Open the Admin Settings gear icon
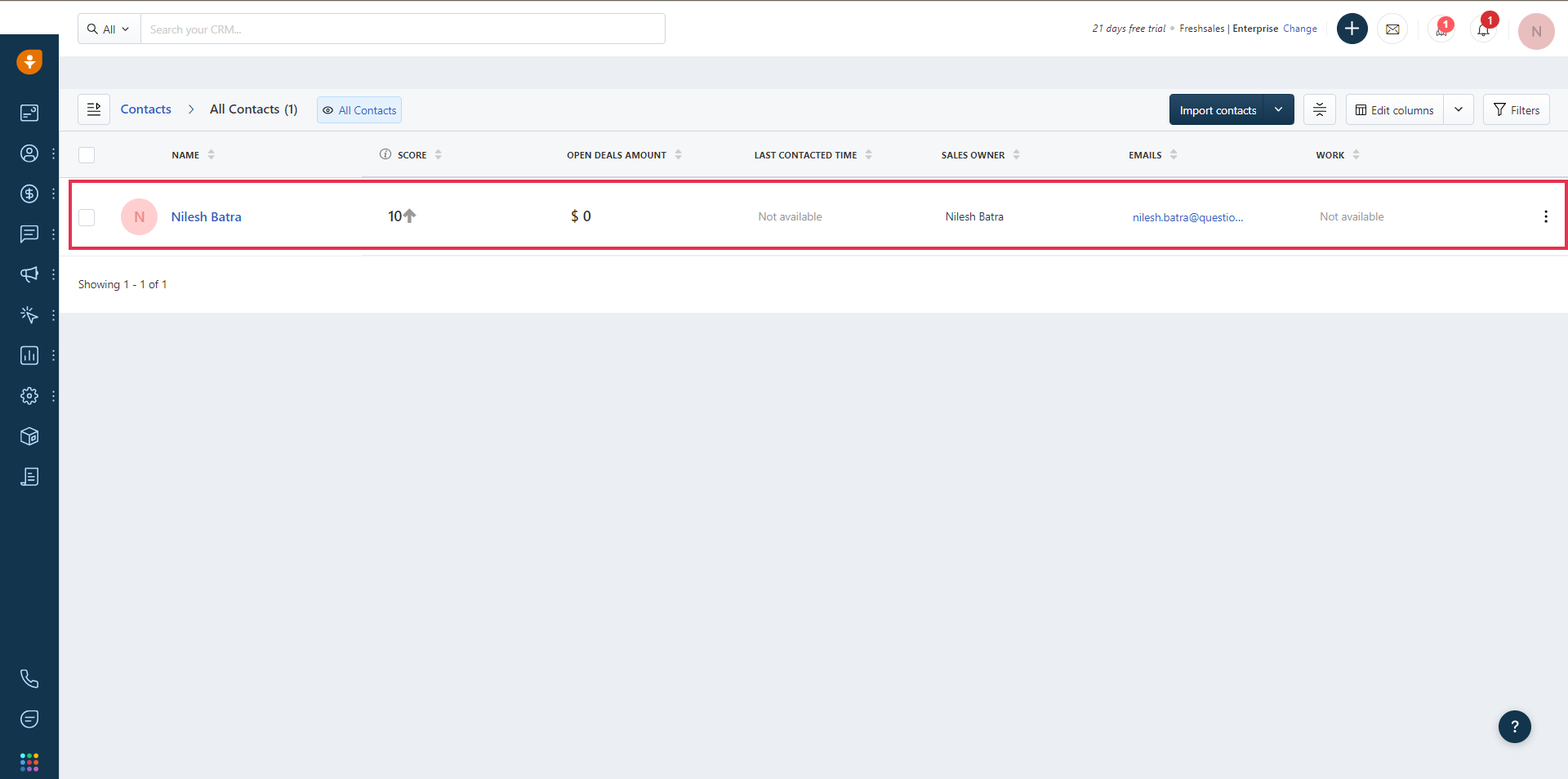Image resolution: width=1568 pixels, height=779 pixels. click(29, 396)
